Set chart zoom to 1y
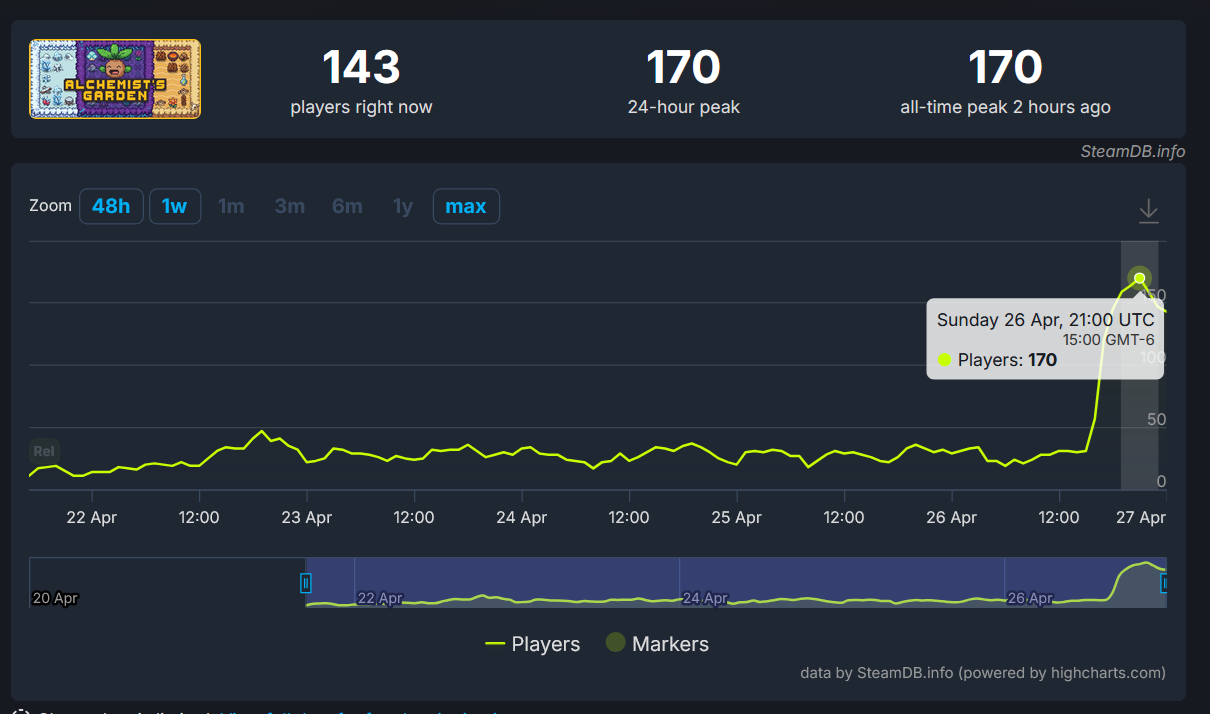 pos(403,206)
